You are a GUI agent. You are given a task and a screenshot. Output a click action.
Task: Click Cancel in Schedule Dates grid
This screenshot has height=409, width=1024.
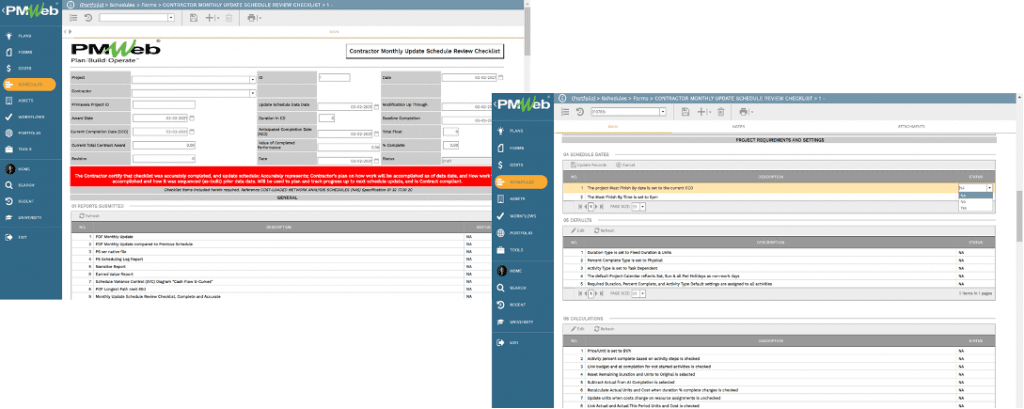[x=625, y=165]
